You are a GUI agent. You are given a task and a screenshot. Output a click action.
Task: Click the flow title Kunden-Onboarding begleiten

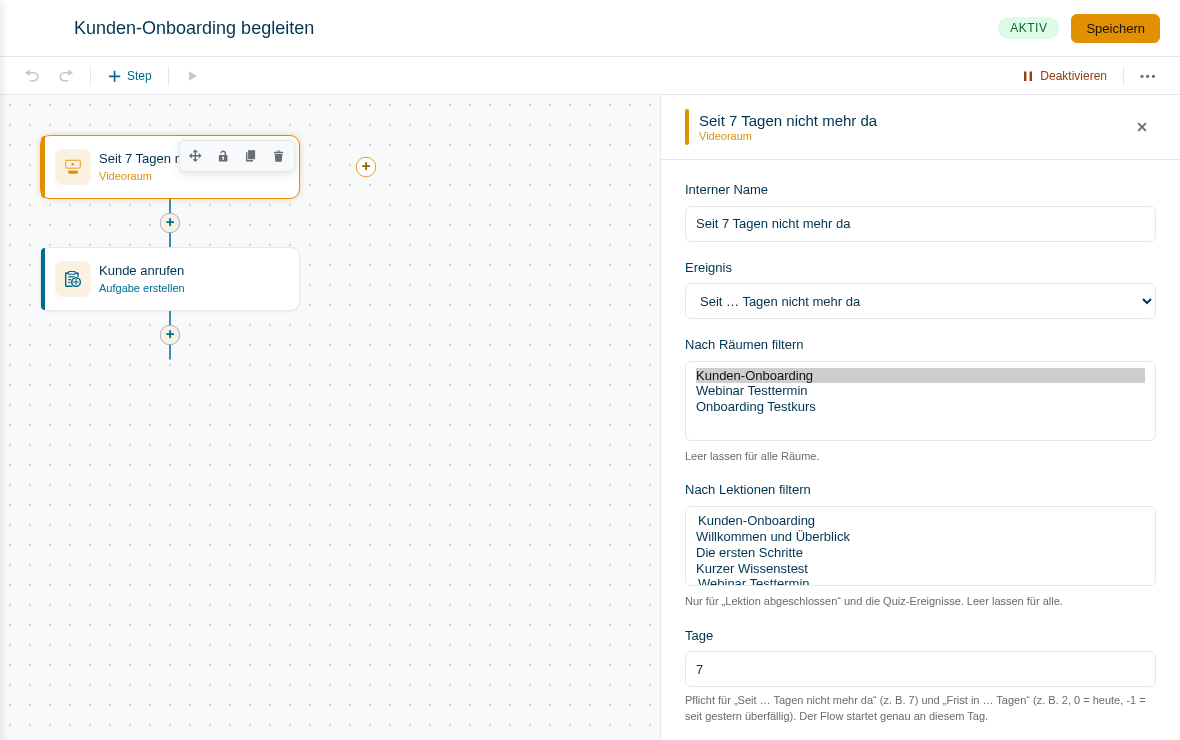(x=194, y=29)
